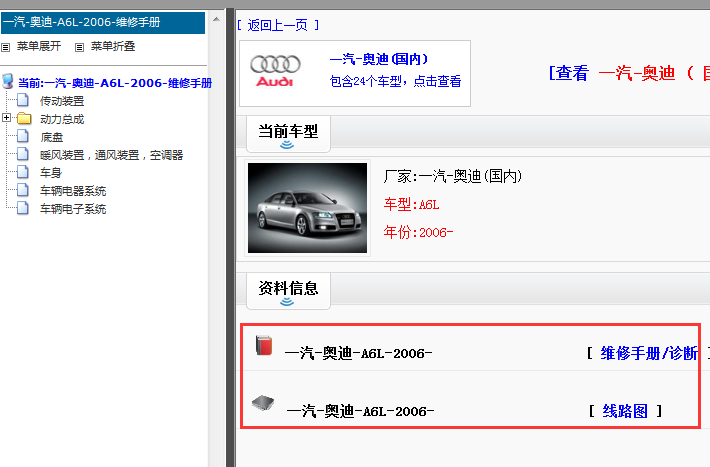Click the page icon next to 车辆电子系统

point(23,208)
